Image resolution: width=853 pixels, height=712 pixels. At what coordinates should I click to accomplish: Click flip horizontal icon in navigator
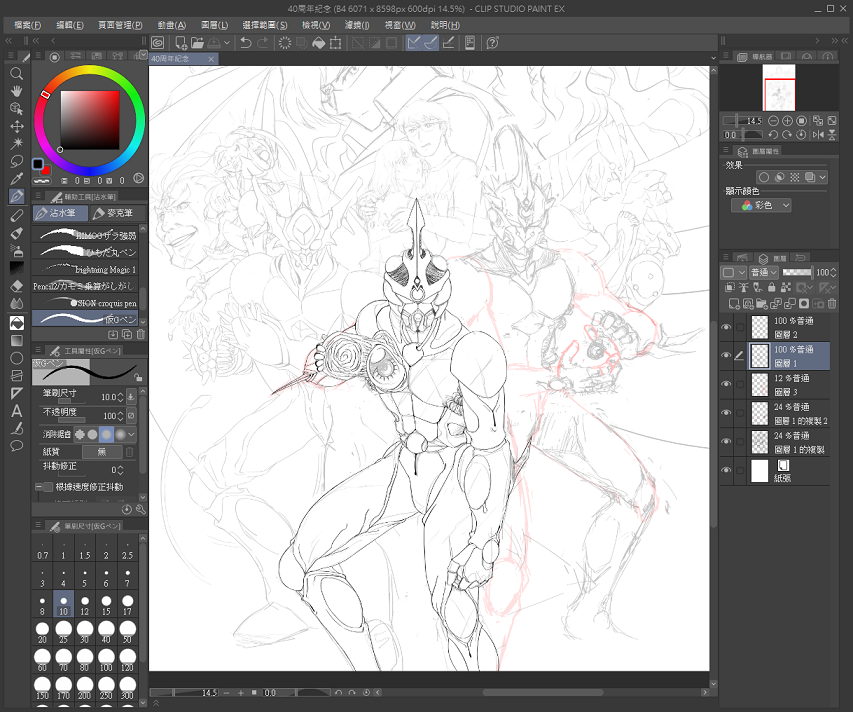pos(818,135)
